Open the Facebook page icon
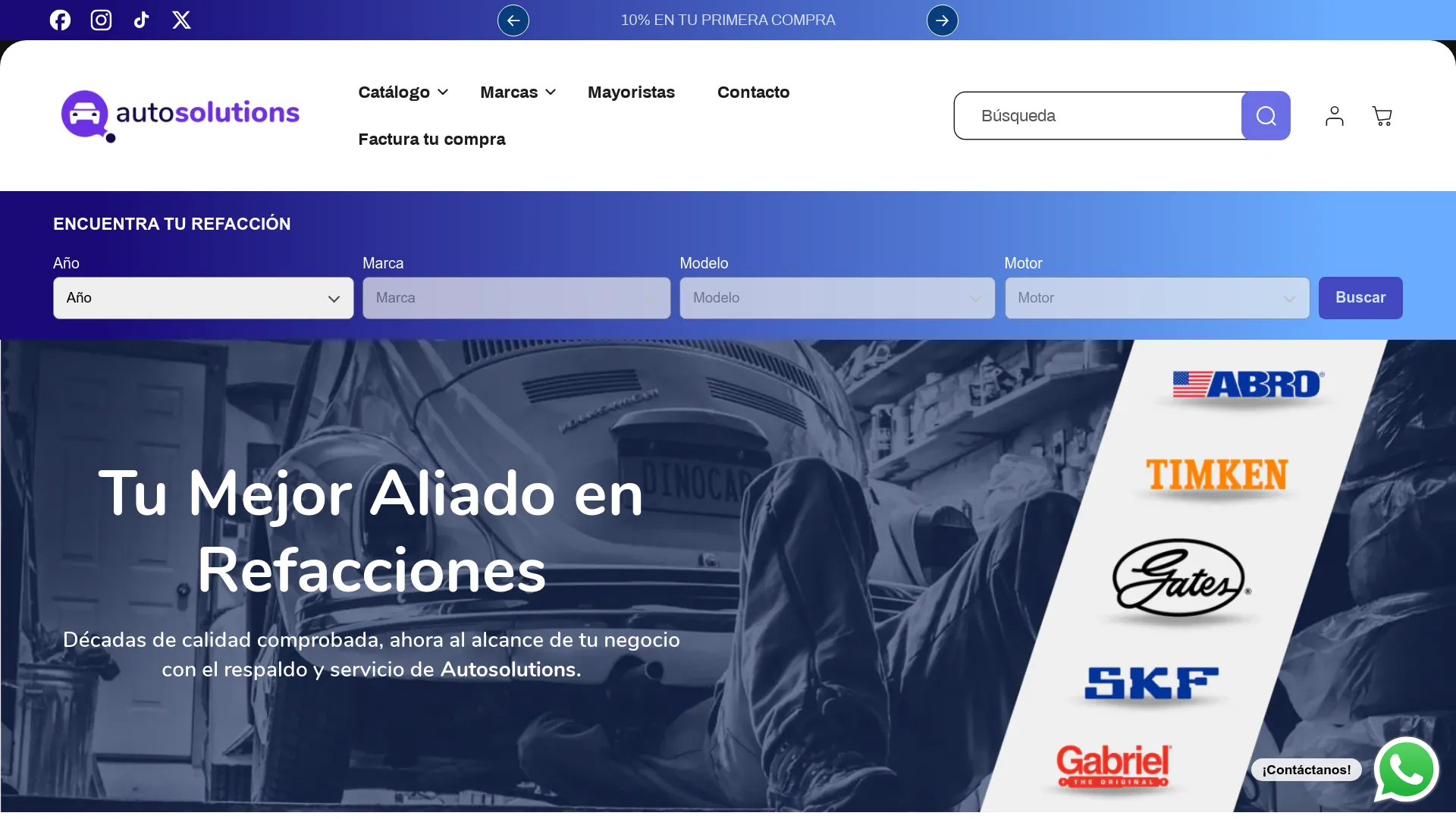Viewport: 1456px width, 819px height. 60,20
